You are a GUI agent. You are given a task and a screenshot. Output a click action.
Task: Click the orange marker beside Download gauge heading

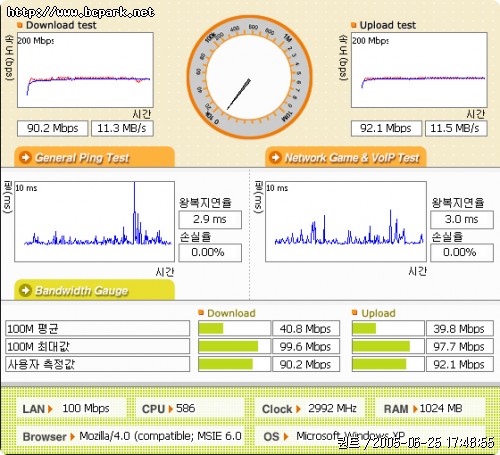[x=201, y=312]
